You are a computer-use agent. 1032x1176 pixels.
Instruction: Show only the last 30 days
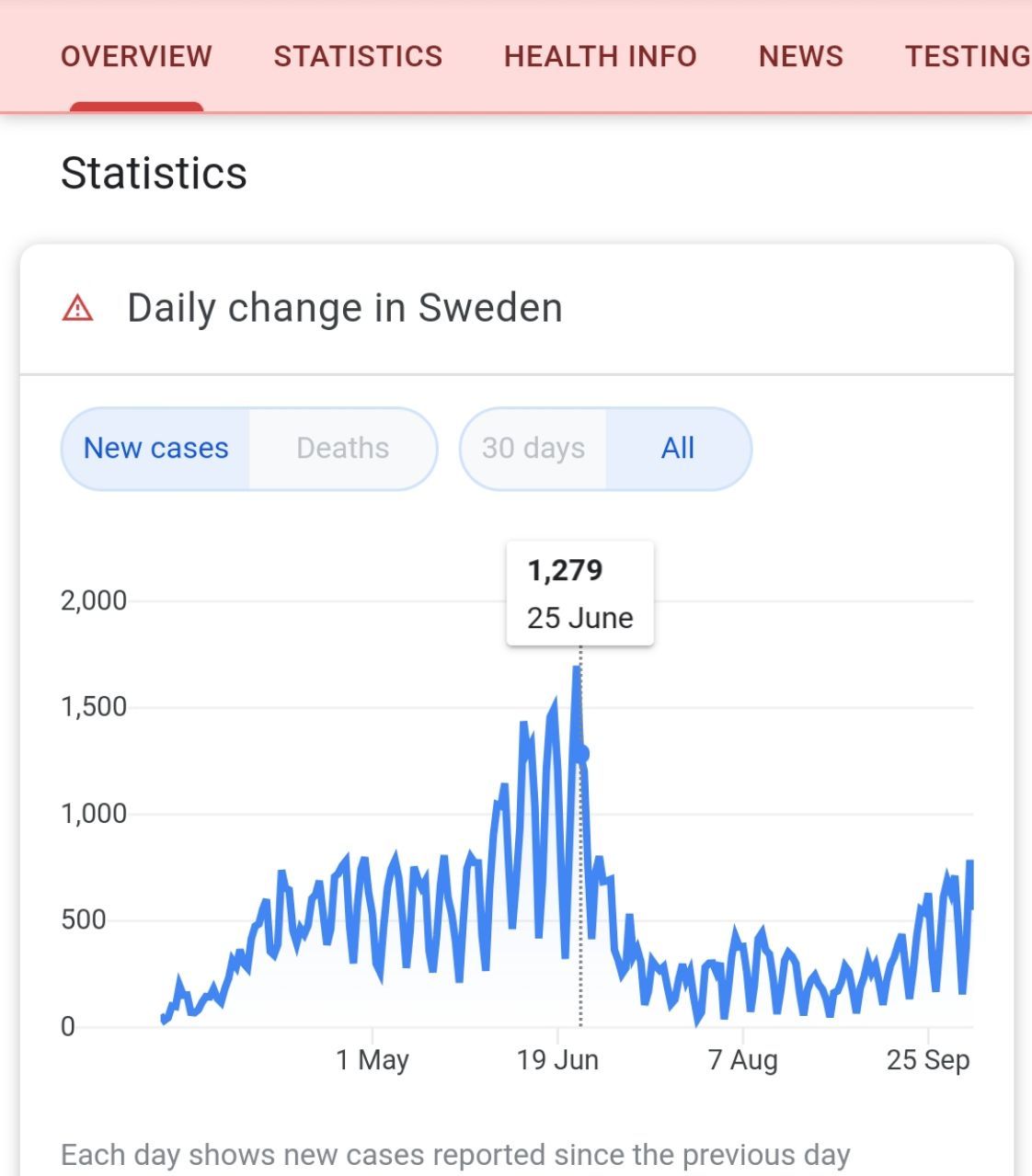pos(533,449)
